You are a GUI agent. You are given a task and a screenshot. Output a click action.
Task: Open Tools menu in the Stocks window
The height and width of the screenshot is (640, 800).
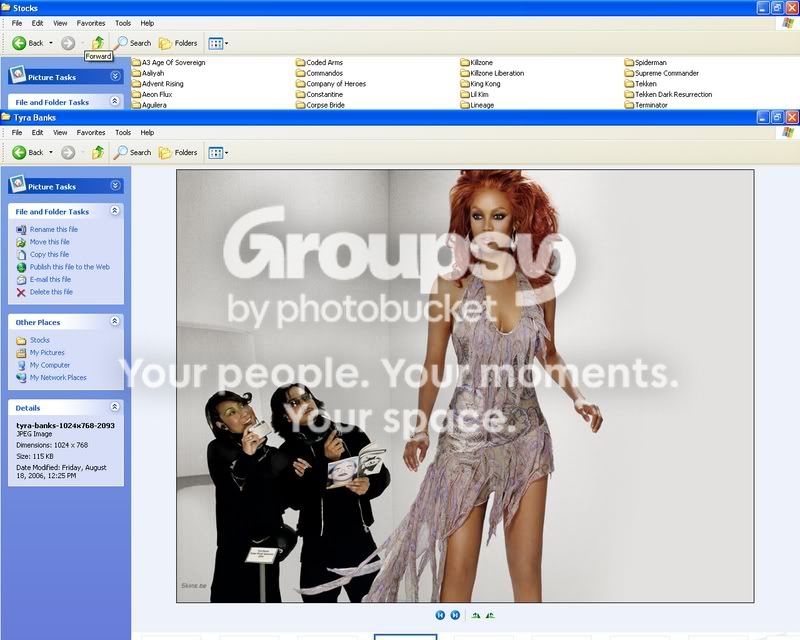point(123,23)
